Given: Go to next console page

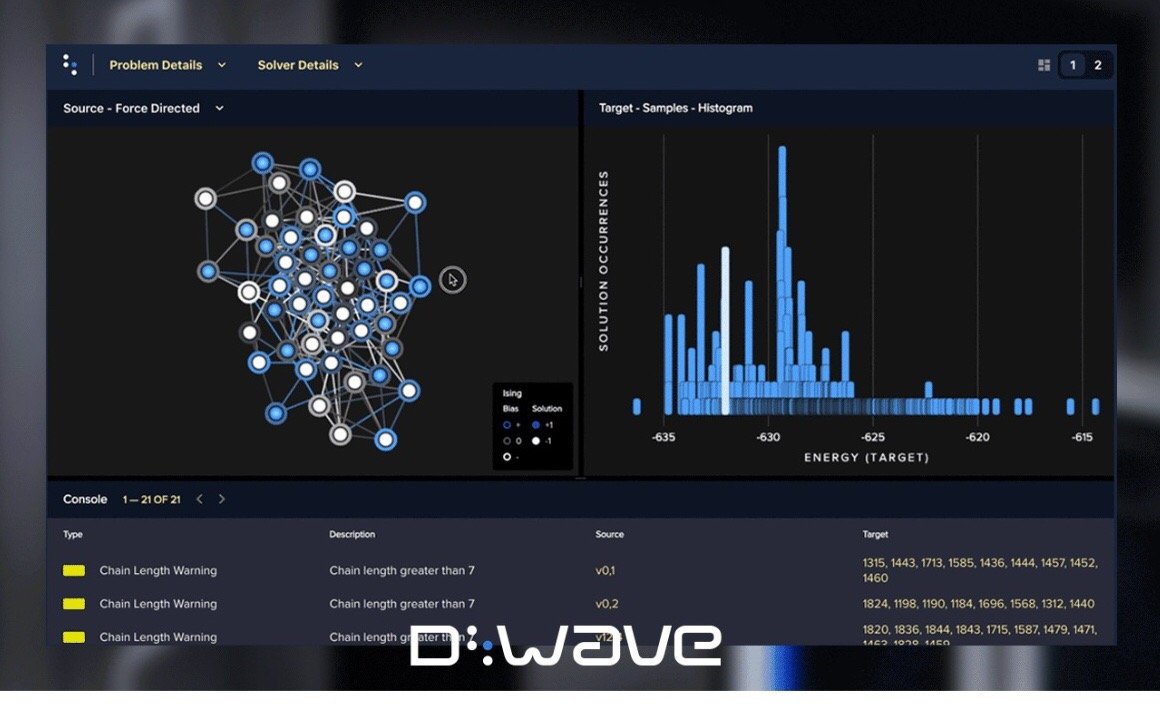Looking at the screenshot, I should click(221, 499).
